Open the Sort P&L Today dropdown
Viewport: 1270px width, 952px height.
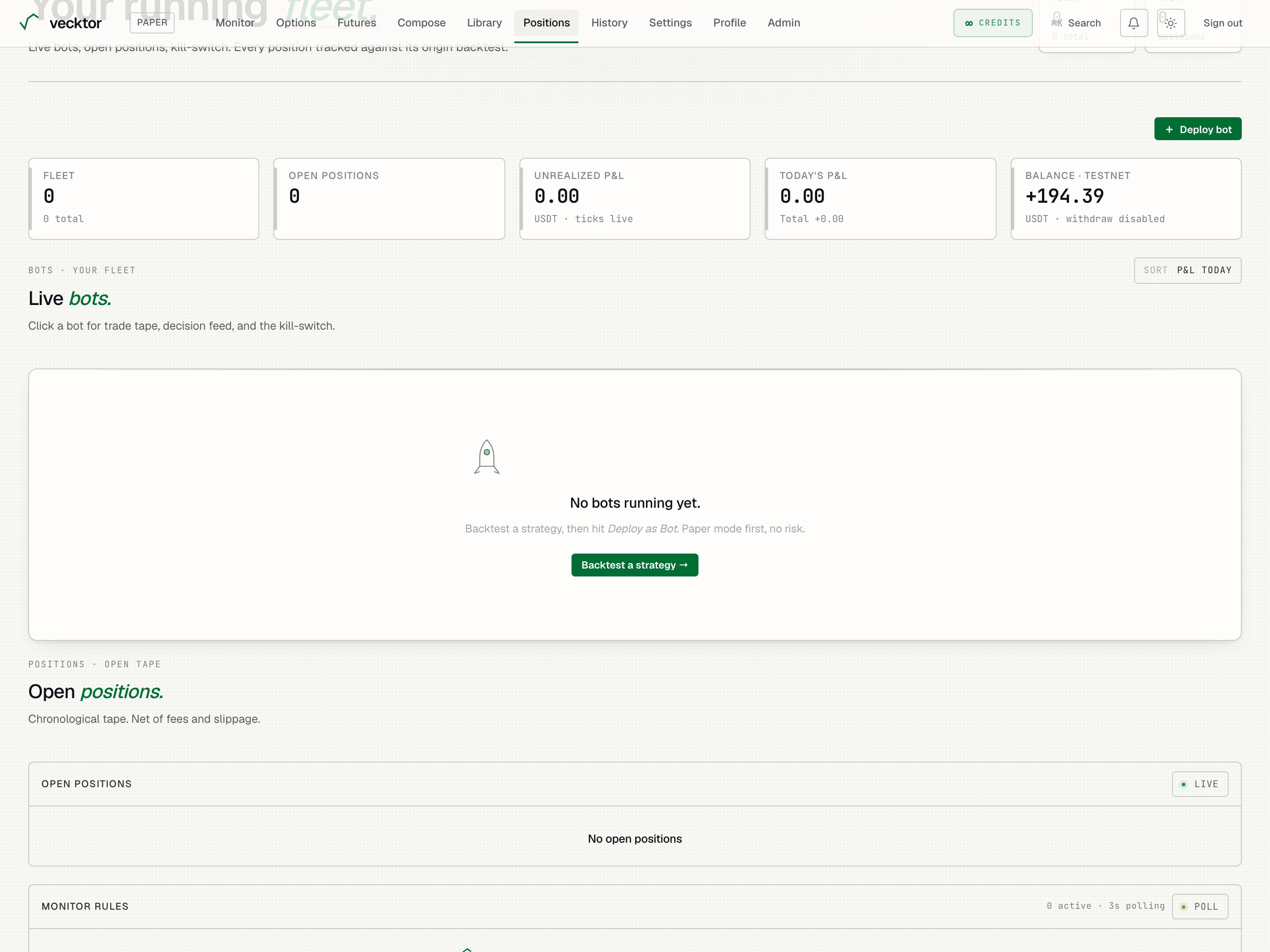pyautogui.click(x=1188, y=270)
